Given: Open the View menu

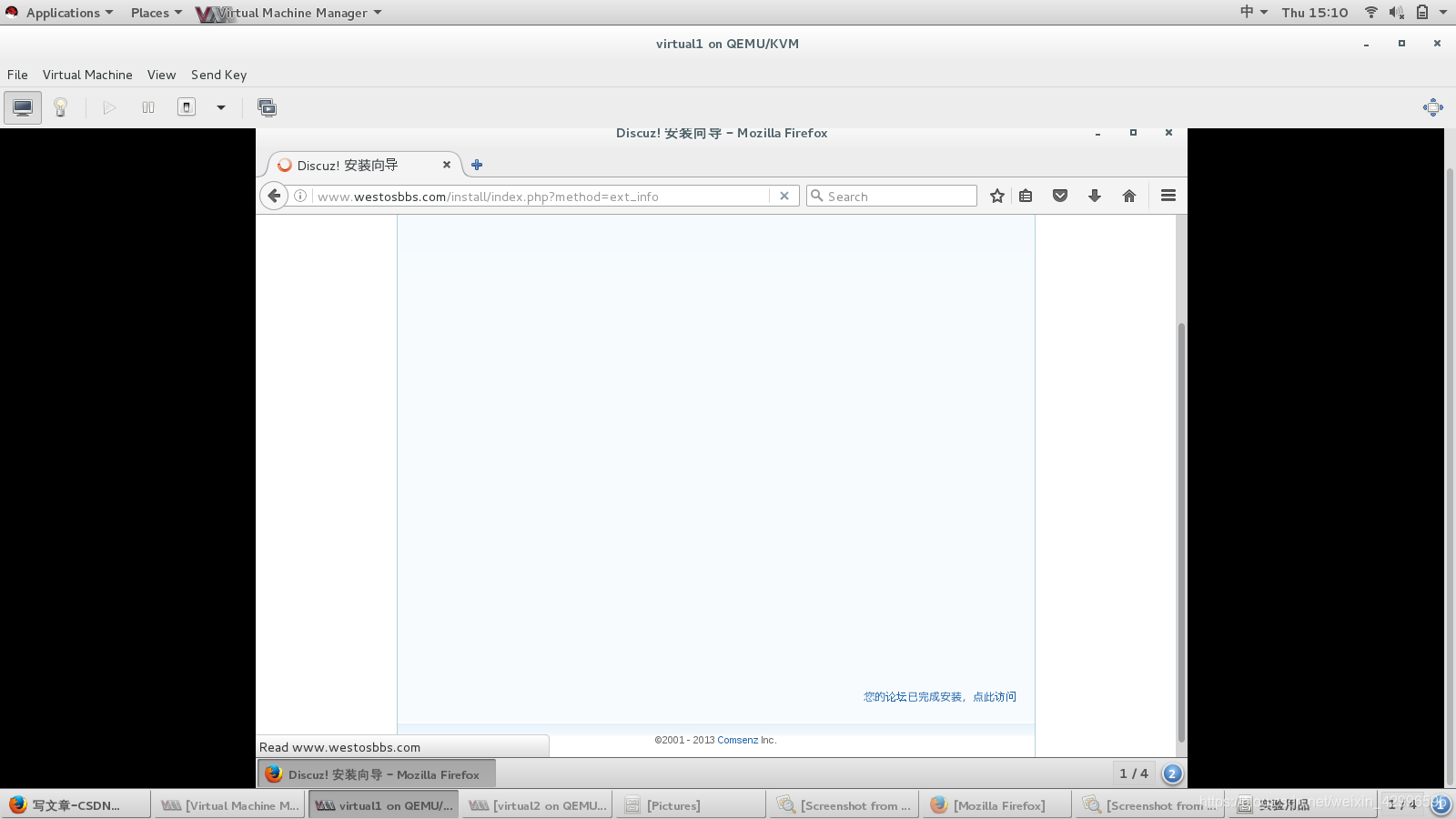Looking at the screenshot, I should click(161, 75).
